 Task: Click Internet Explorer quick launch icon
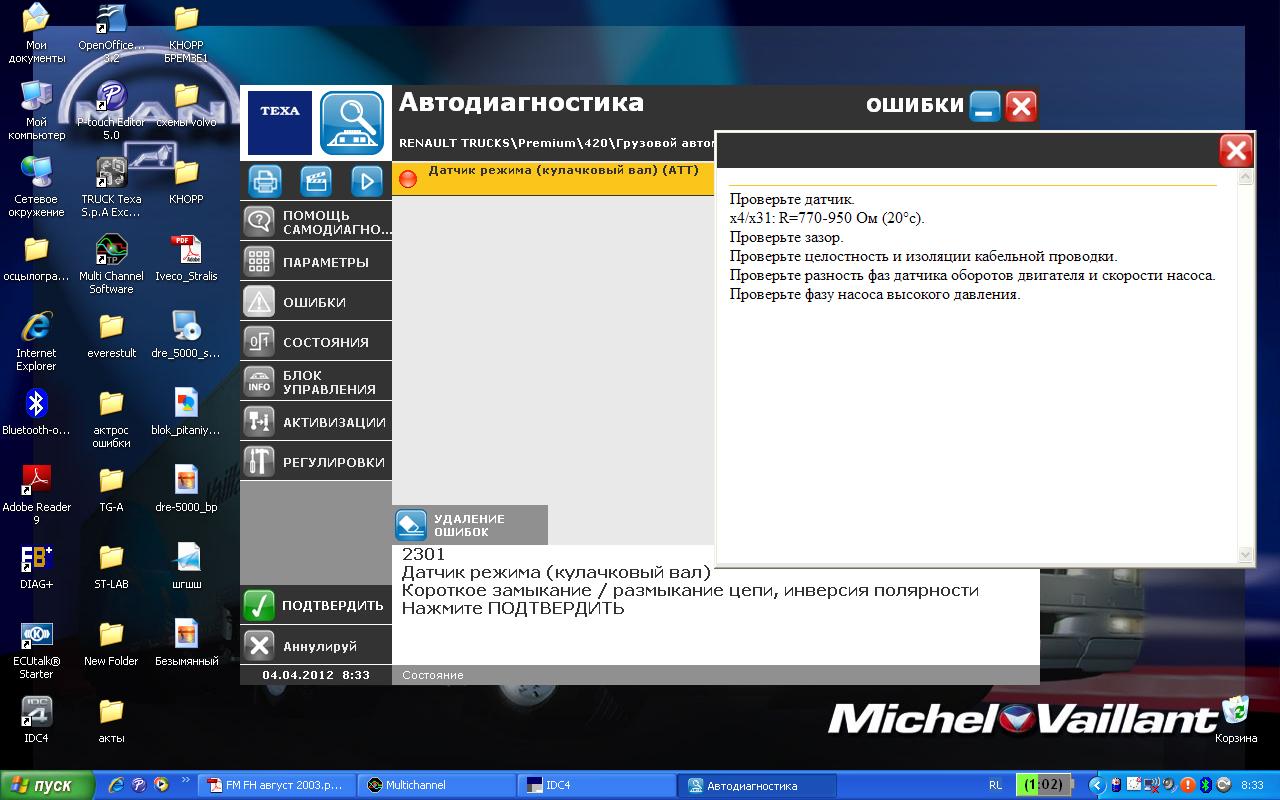tap(117, 785)
